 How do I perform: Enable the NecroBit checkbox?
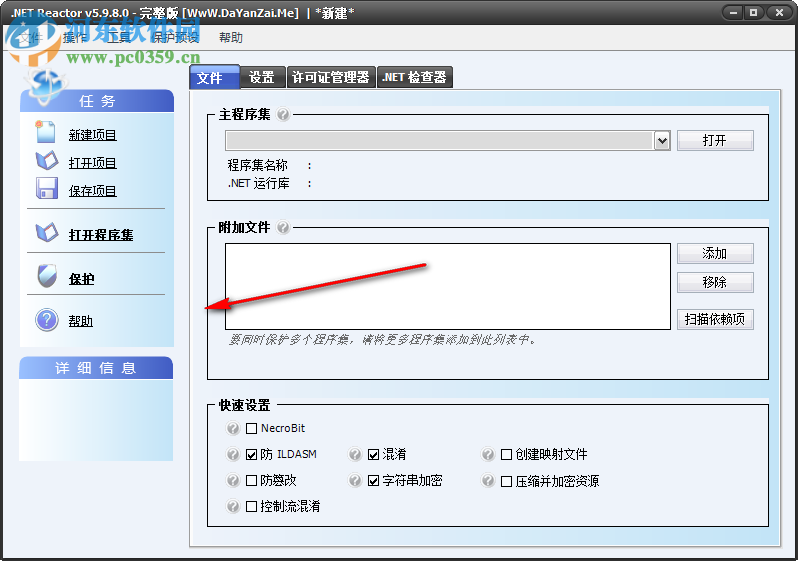coord(251,429)
